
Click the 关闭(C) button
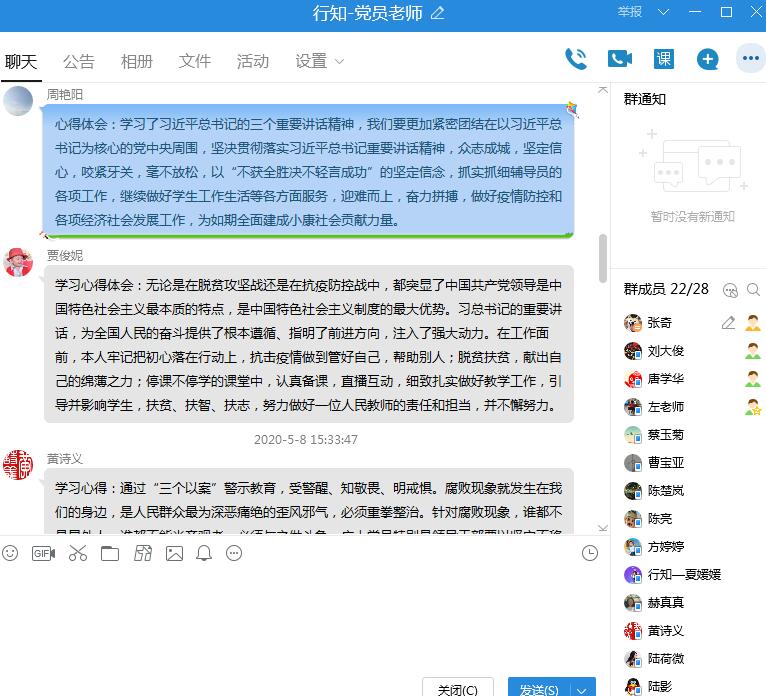(457, 689)
